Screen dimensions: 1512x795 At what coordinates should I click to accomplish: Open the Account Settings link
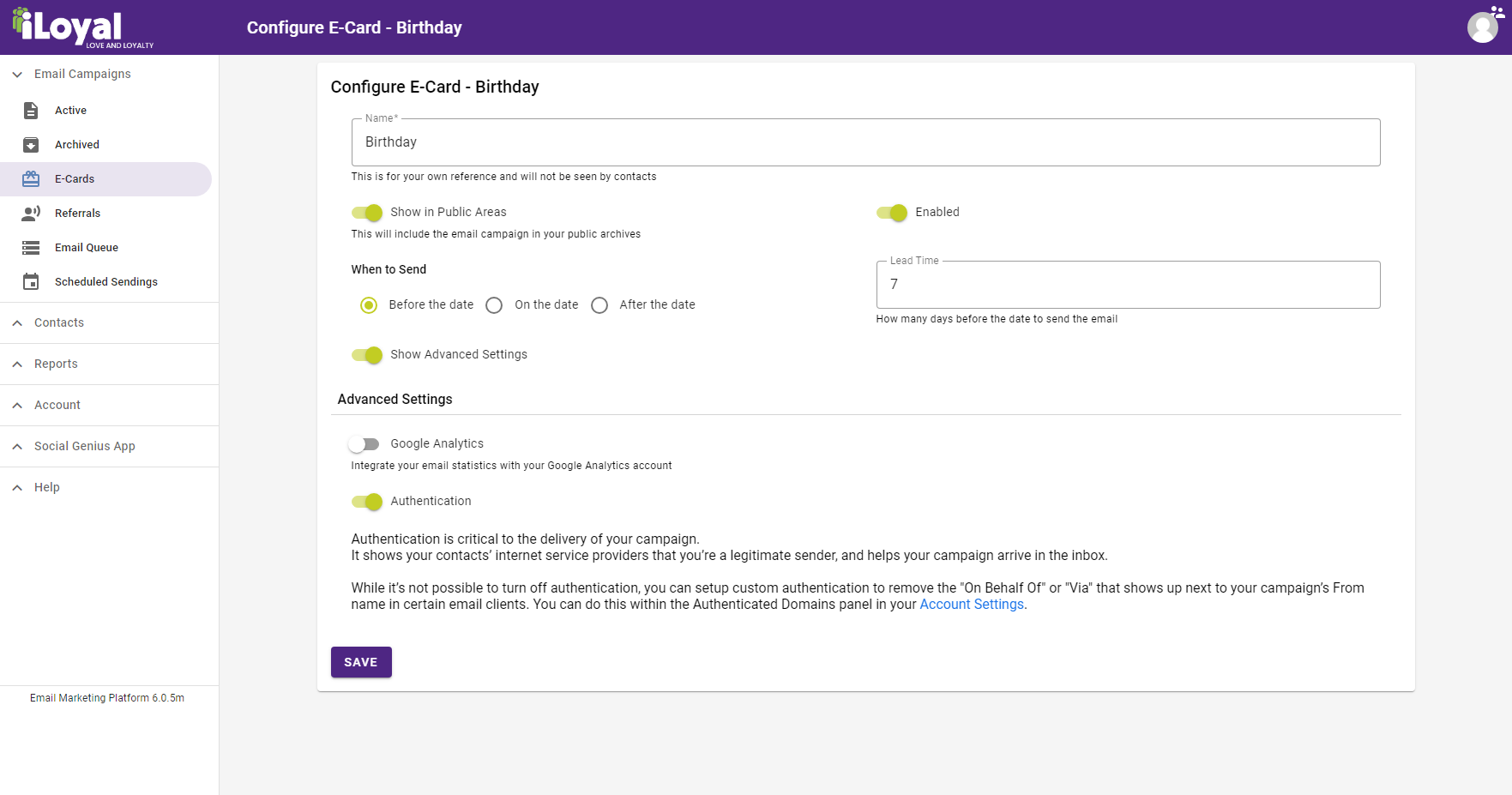(972, 605)
